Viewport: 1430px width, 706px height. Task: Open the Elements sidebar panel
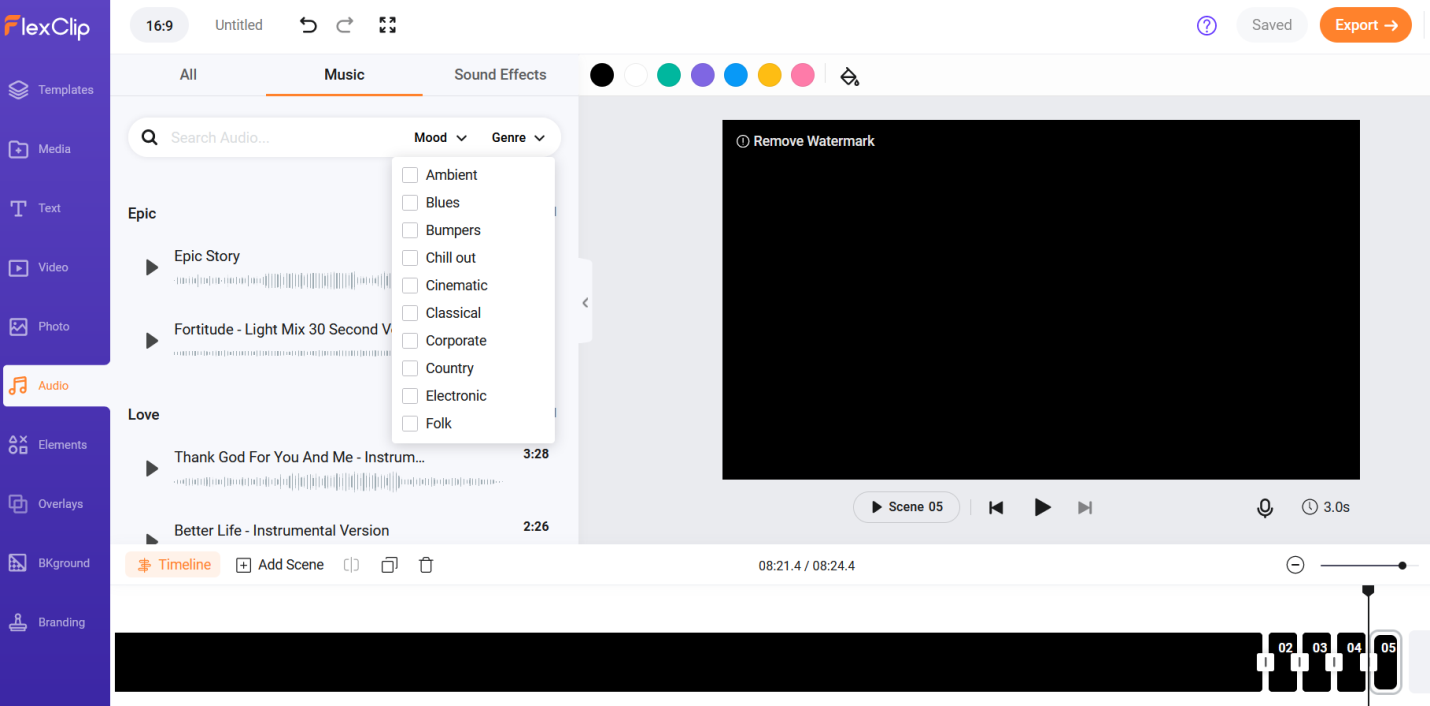click(55, 445)
